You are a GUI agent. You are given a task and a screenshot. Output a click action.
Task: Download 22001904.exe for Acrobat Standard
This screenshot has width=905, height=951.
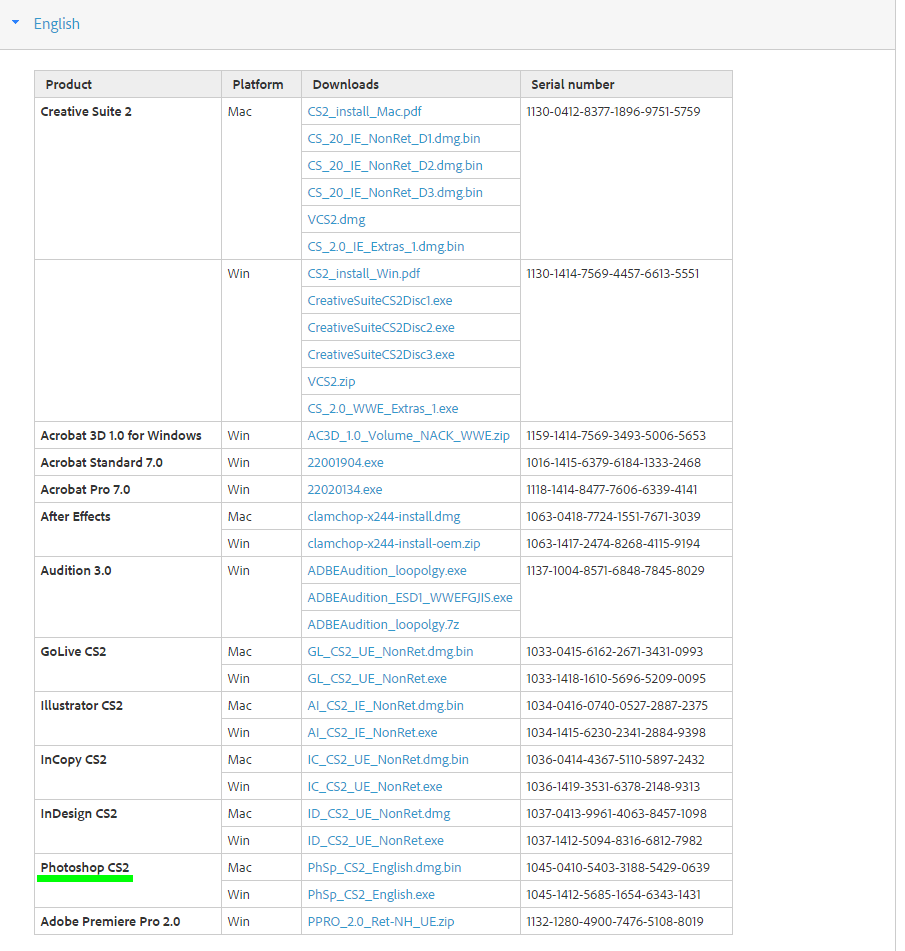345,463
